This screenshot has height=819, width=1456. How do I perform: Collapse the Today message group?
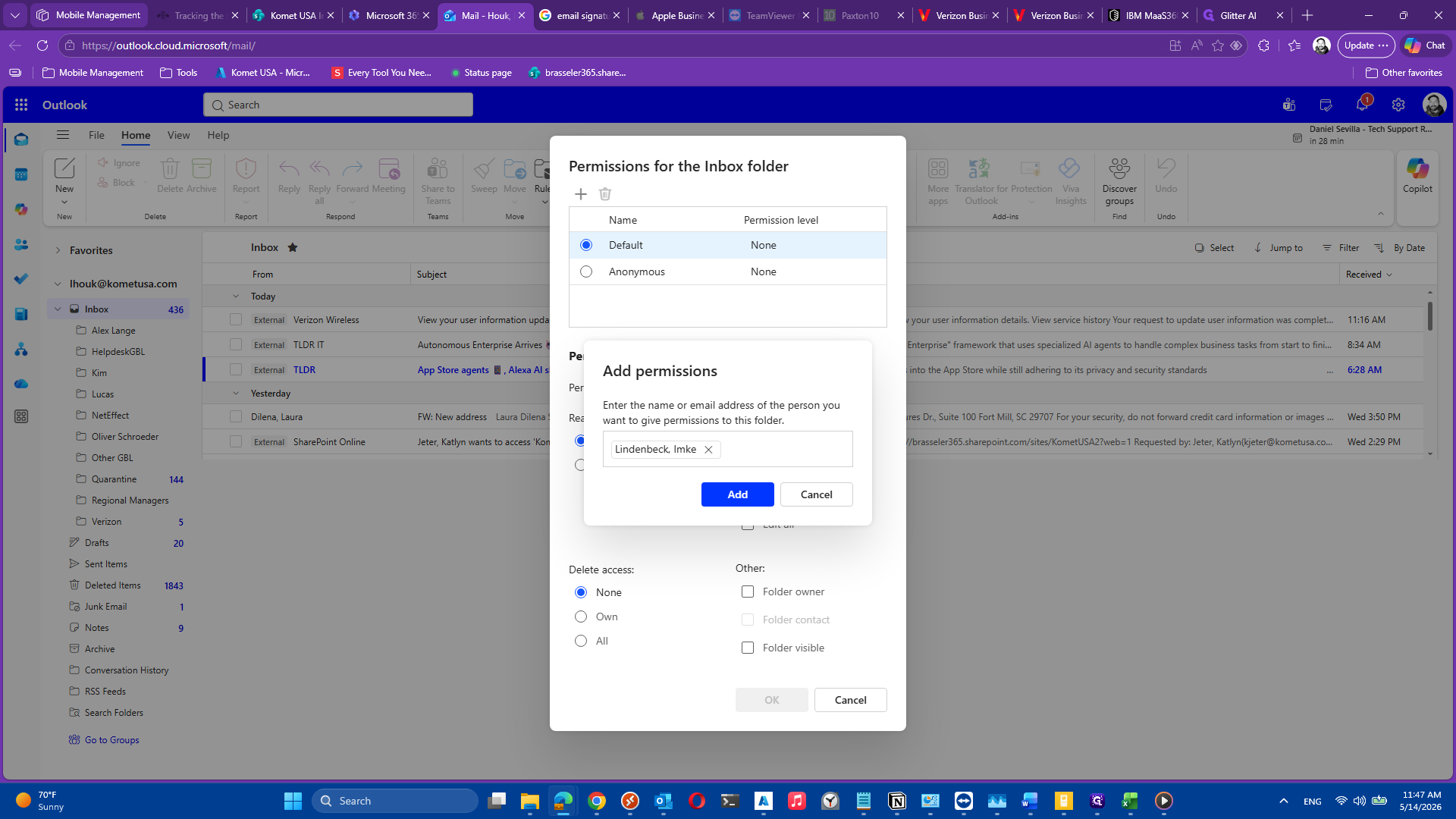[x=236, y=297]
